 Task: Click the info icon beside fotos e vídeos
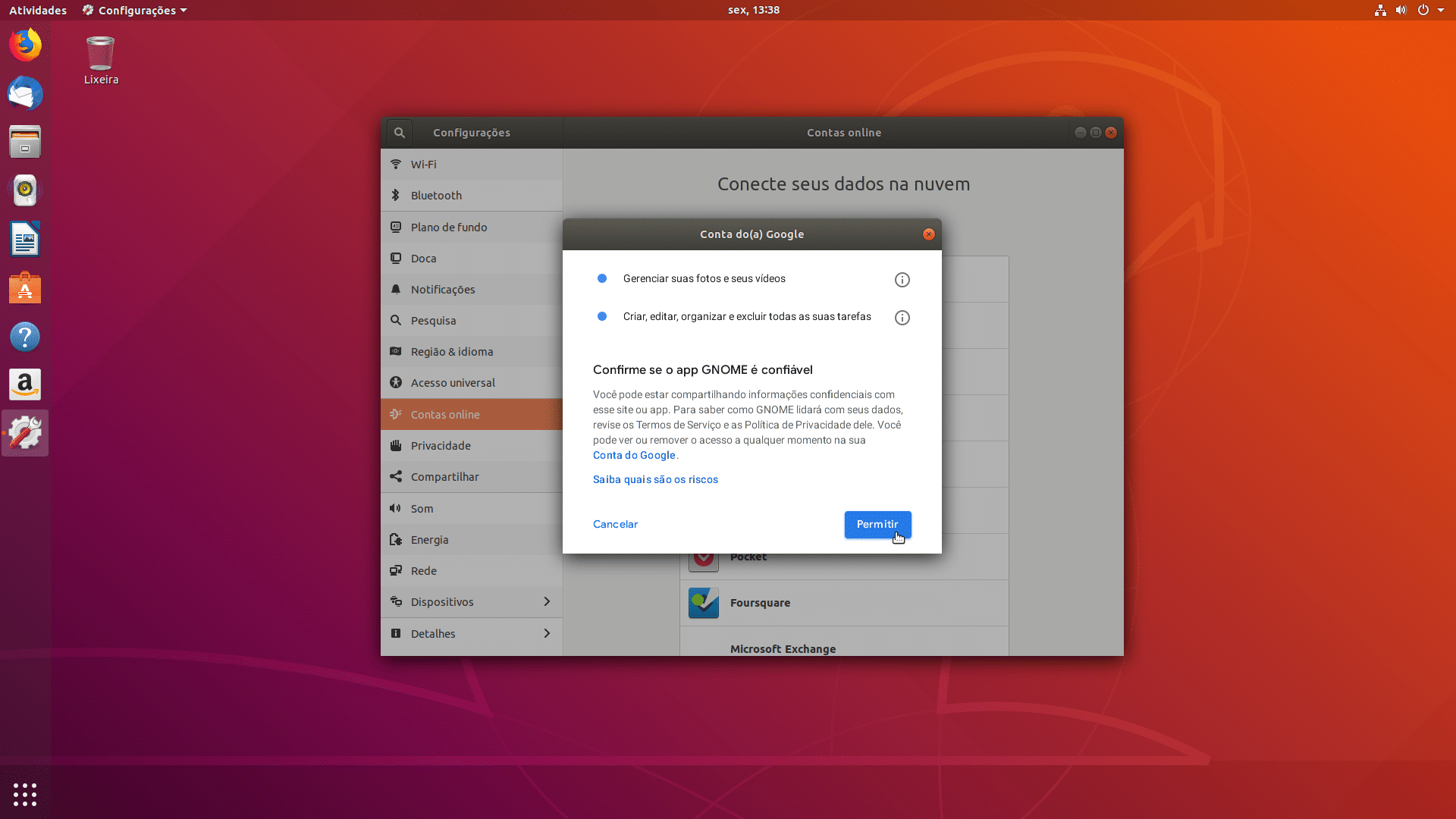point(902,280)
